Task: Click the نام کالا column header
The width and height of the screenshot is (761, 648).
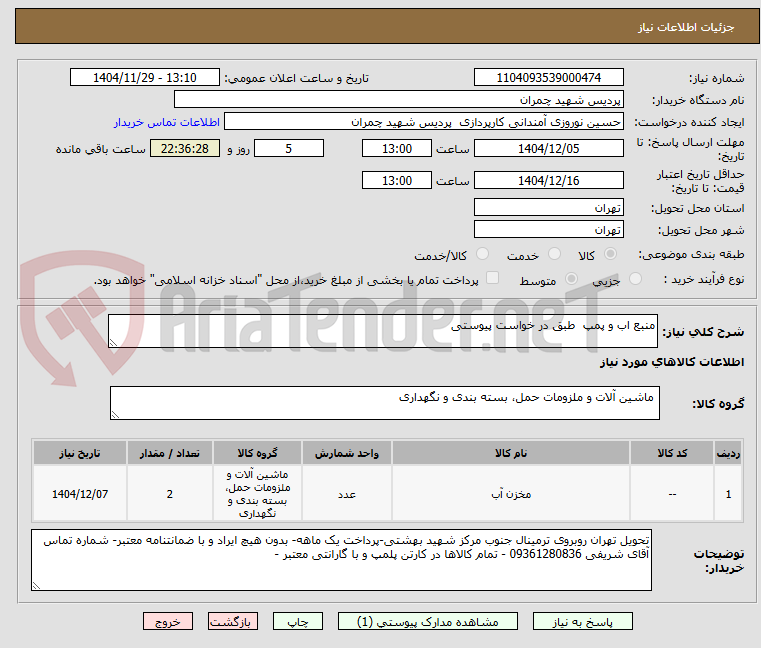Action: 511,453
